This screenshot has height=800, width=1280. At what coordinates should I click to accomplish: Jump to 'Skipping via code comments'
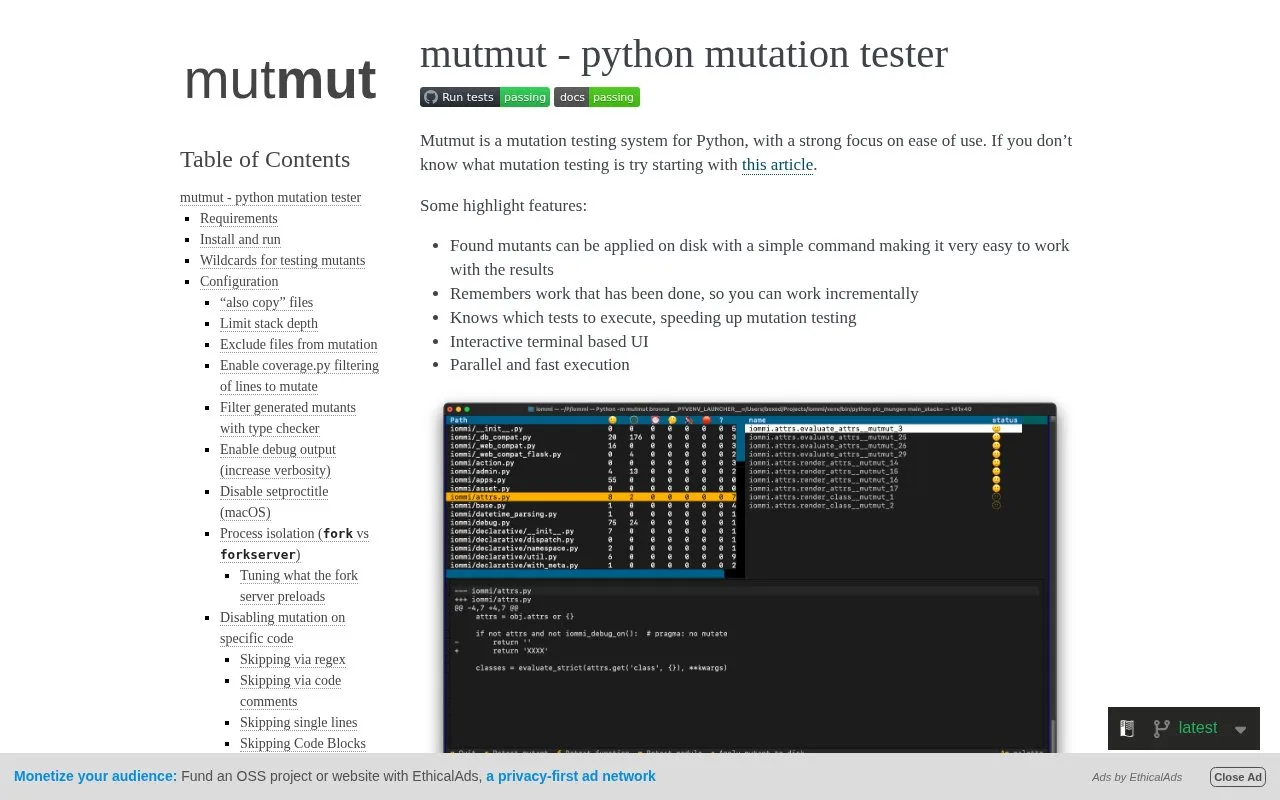coord(290,691)
